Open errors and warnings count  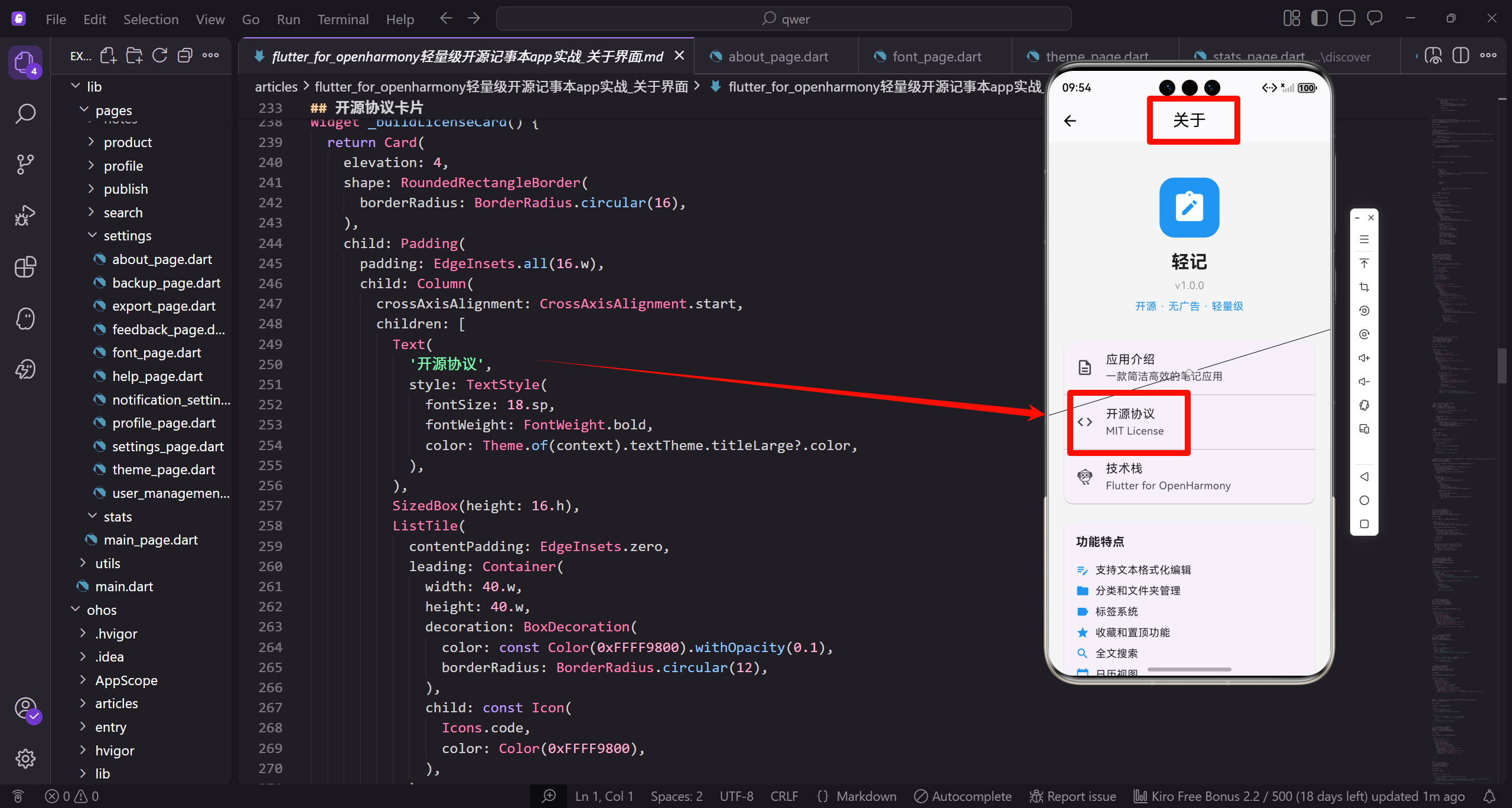72,796
